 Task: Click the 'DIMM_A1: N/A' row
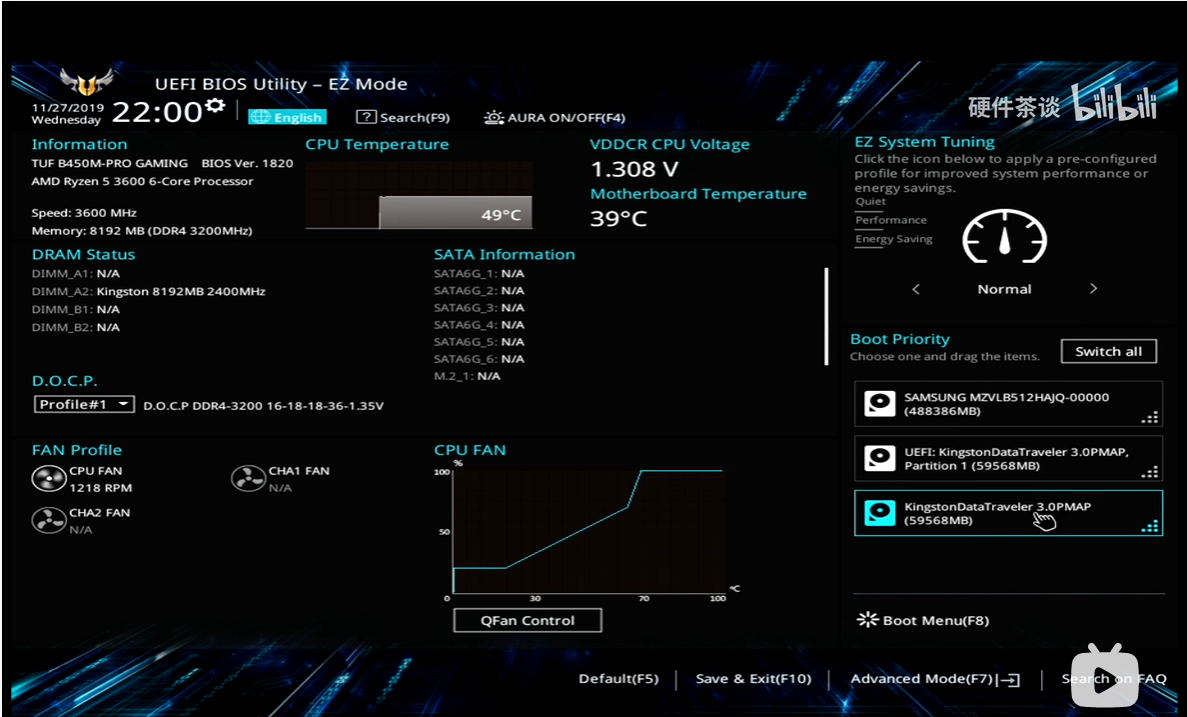[x=76, y=274]
